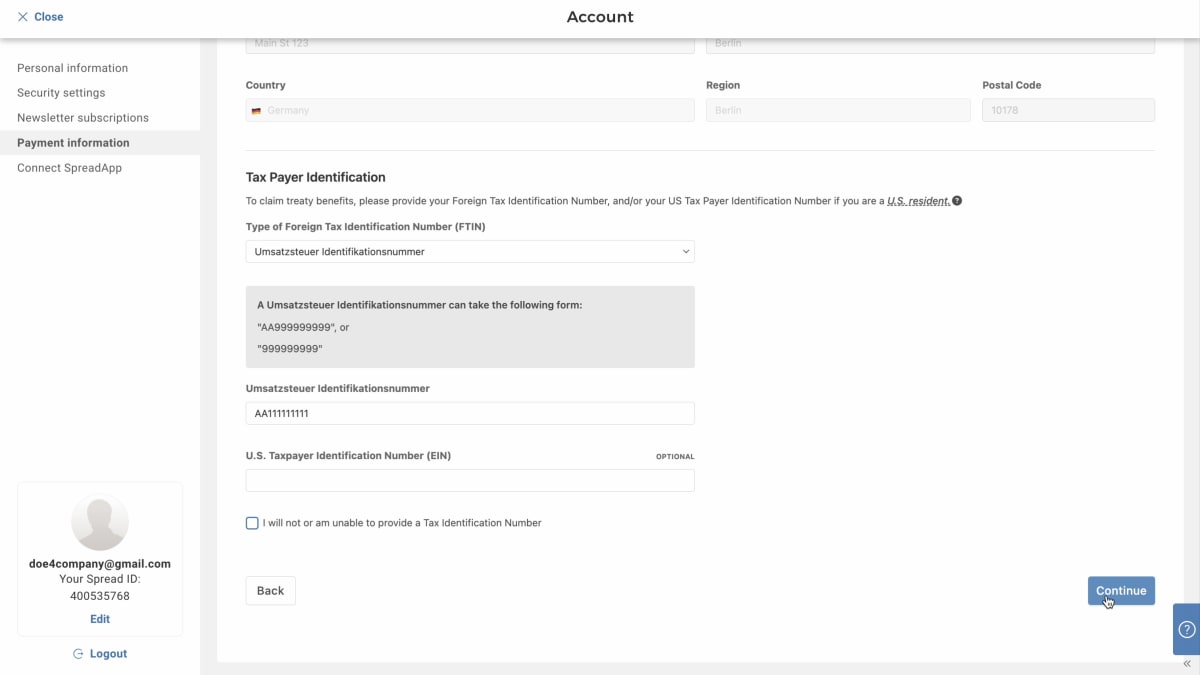Click the Postal Code field showing 10178

tap(1068, 110)
